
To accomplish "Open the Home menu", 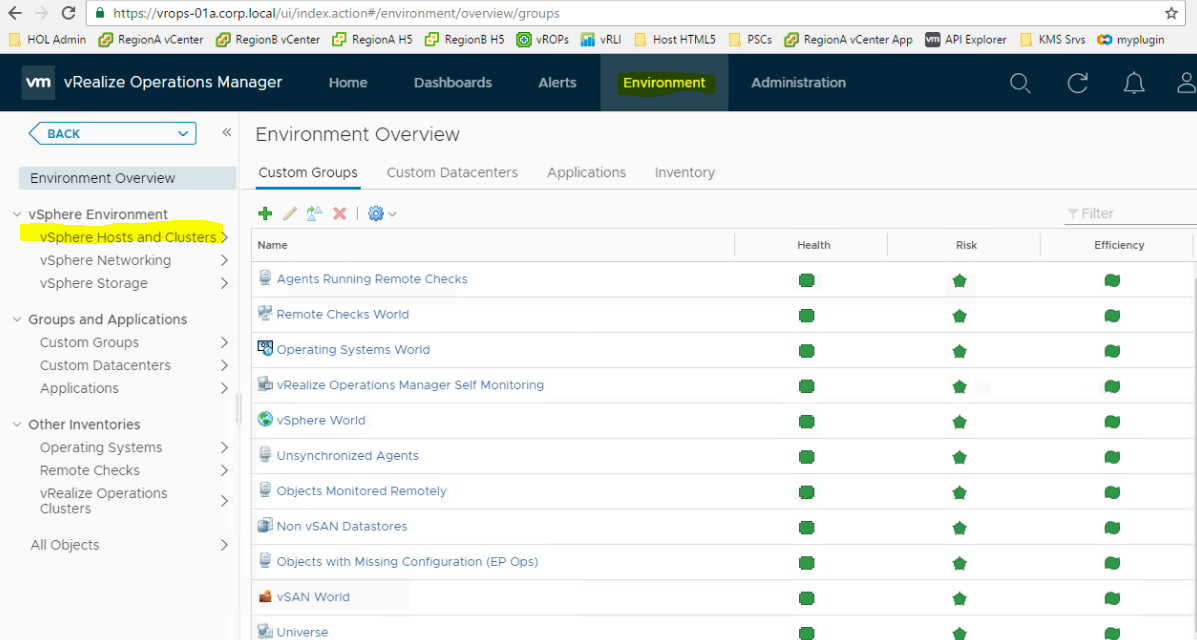I will coord(348,82).
